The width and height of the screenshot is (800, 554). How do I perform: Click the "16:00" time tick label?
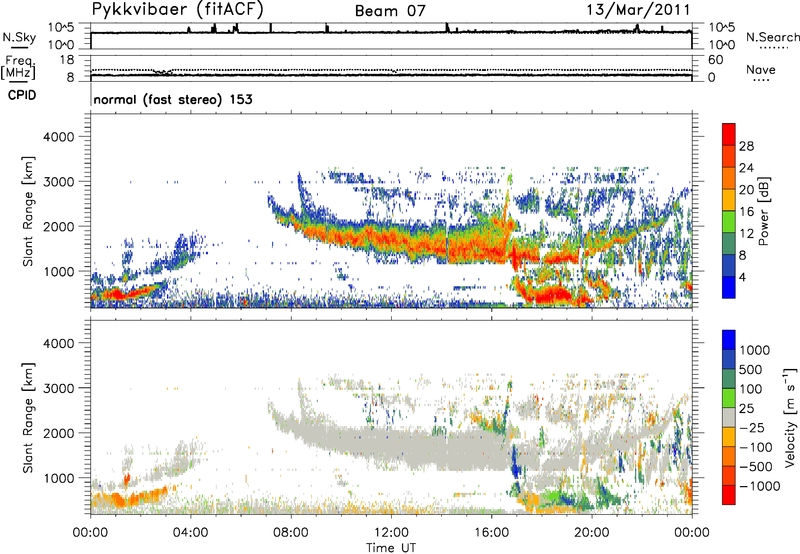(x=491, y=533)
